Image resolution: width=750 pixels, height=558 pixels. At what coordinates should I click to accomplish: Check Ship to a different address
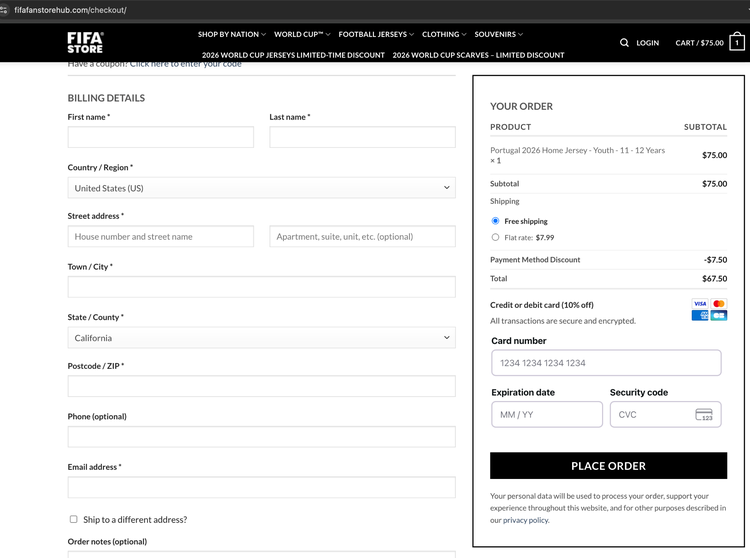pos(73,519)
